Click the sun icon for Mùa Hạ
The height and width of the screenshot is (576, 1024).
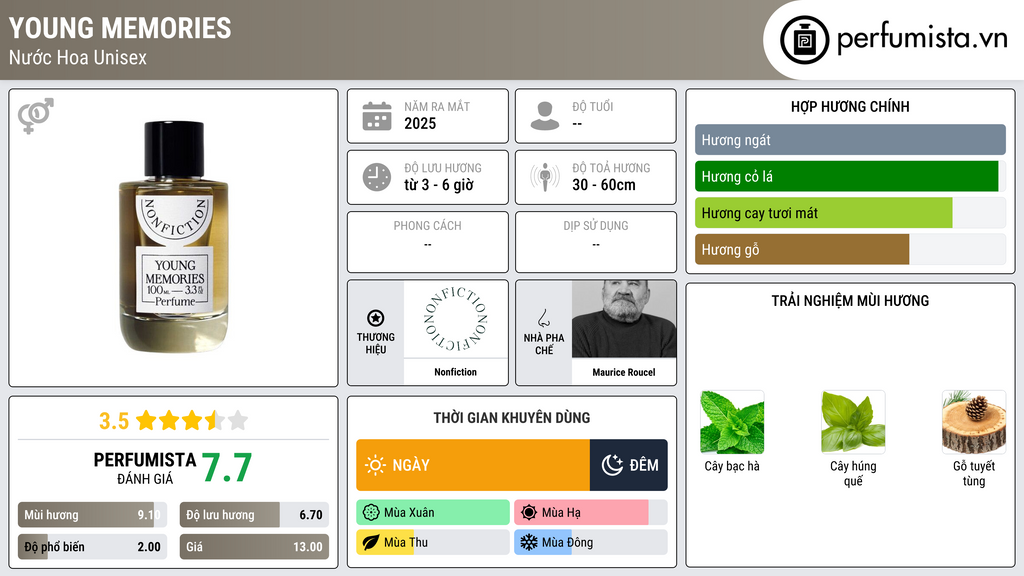tap(529, 513)
